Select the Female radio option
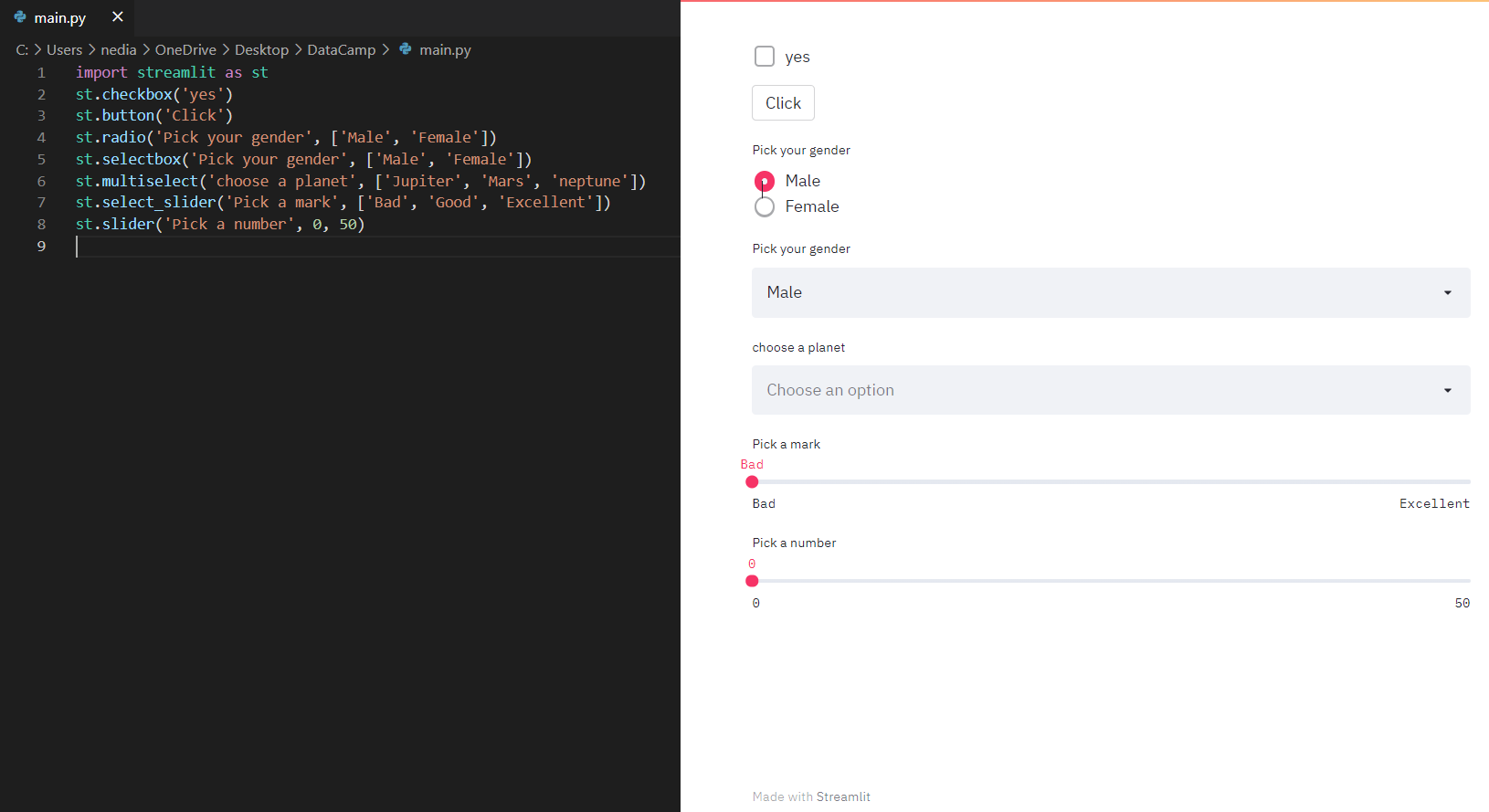1489x812 pixels. [765, 206]
